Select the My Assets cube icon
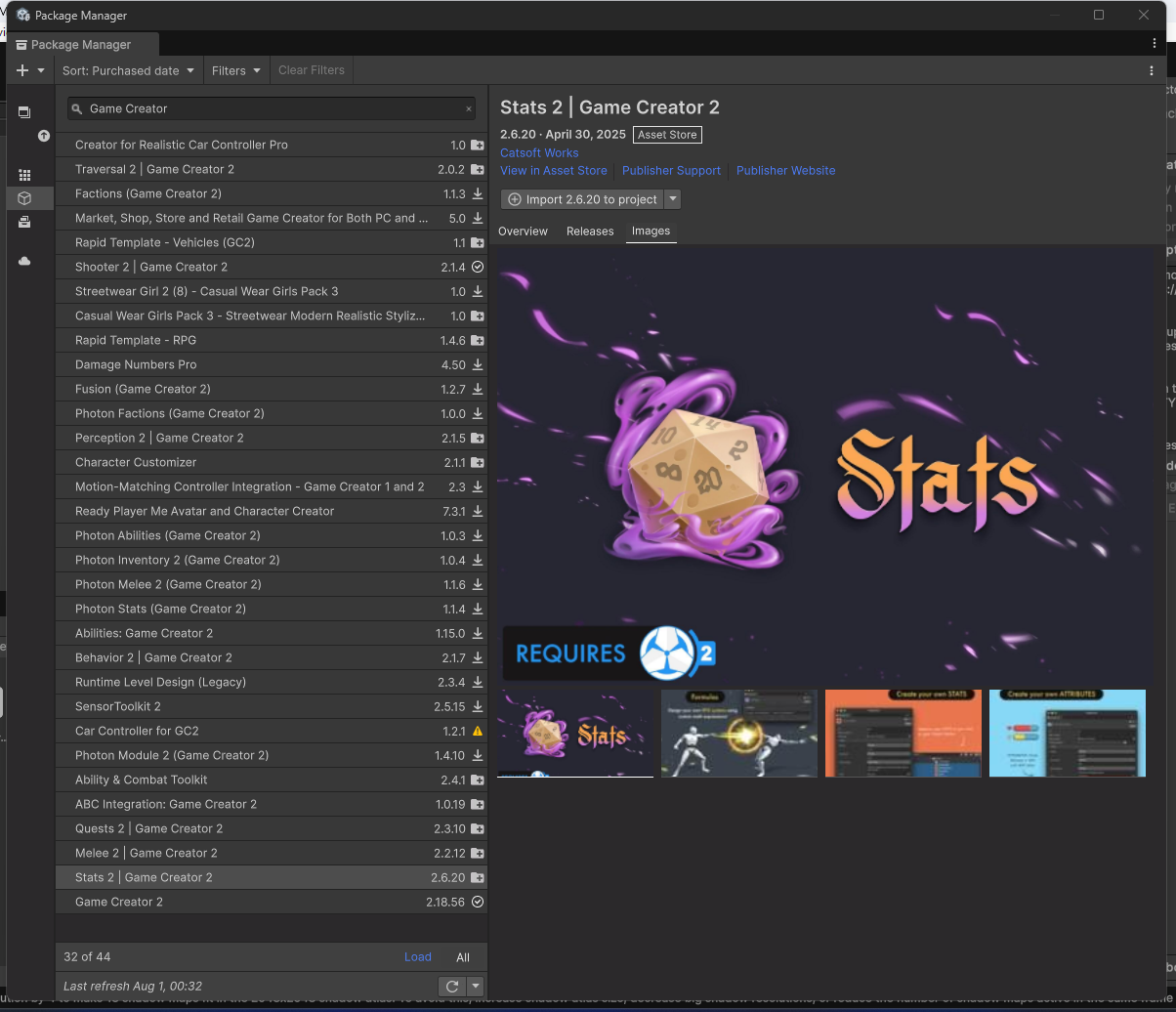1176x1012 pixels. pyautogui.click(x=24, y=198)
